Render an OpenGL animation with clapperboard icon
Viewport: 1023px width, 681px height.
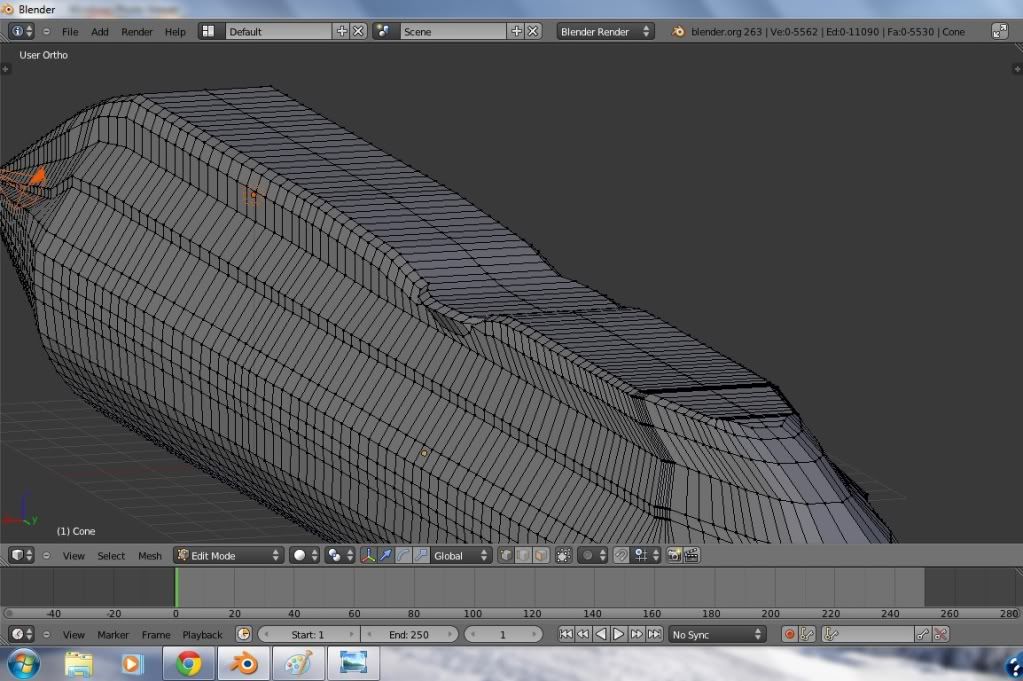692,555
